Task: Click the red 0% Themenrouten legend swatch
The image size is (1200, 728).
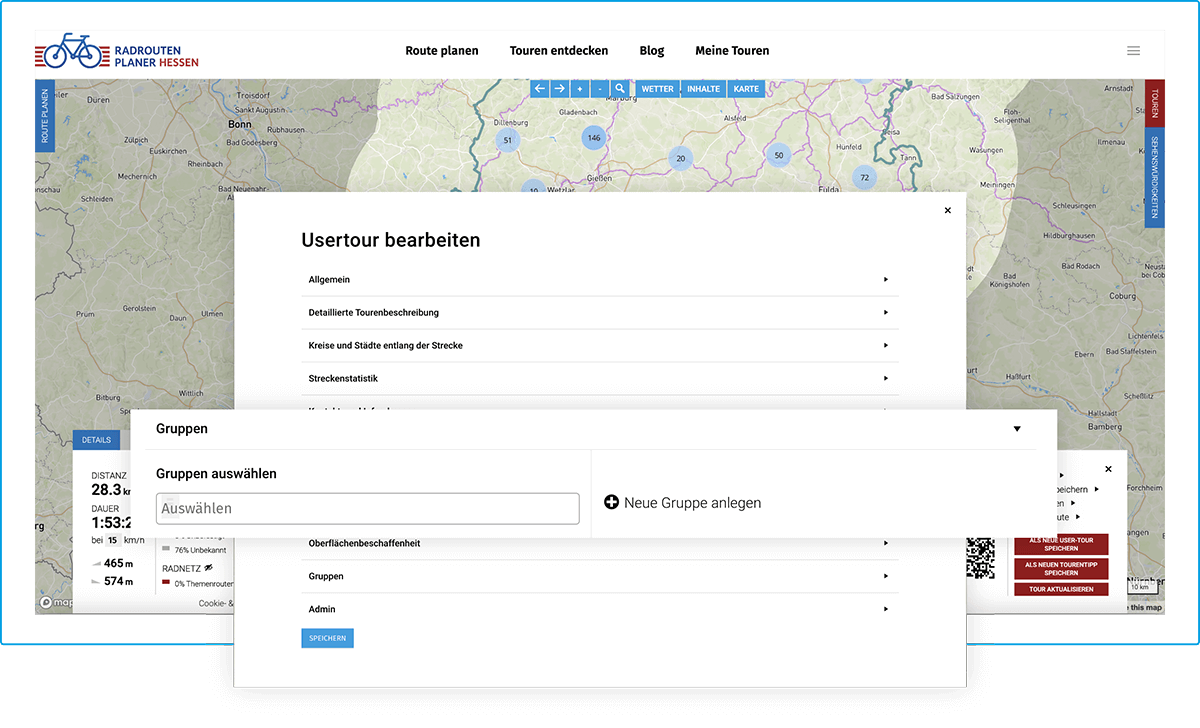Action: (166, 583)
